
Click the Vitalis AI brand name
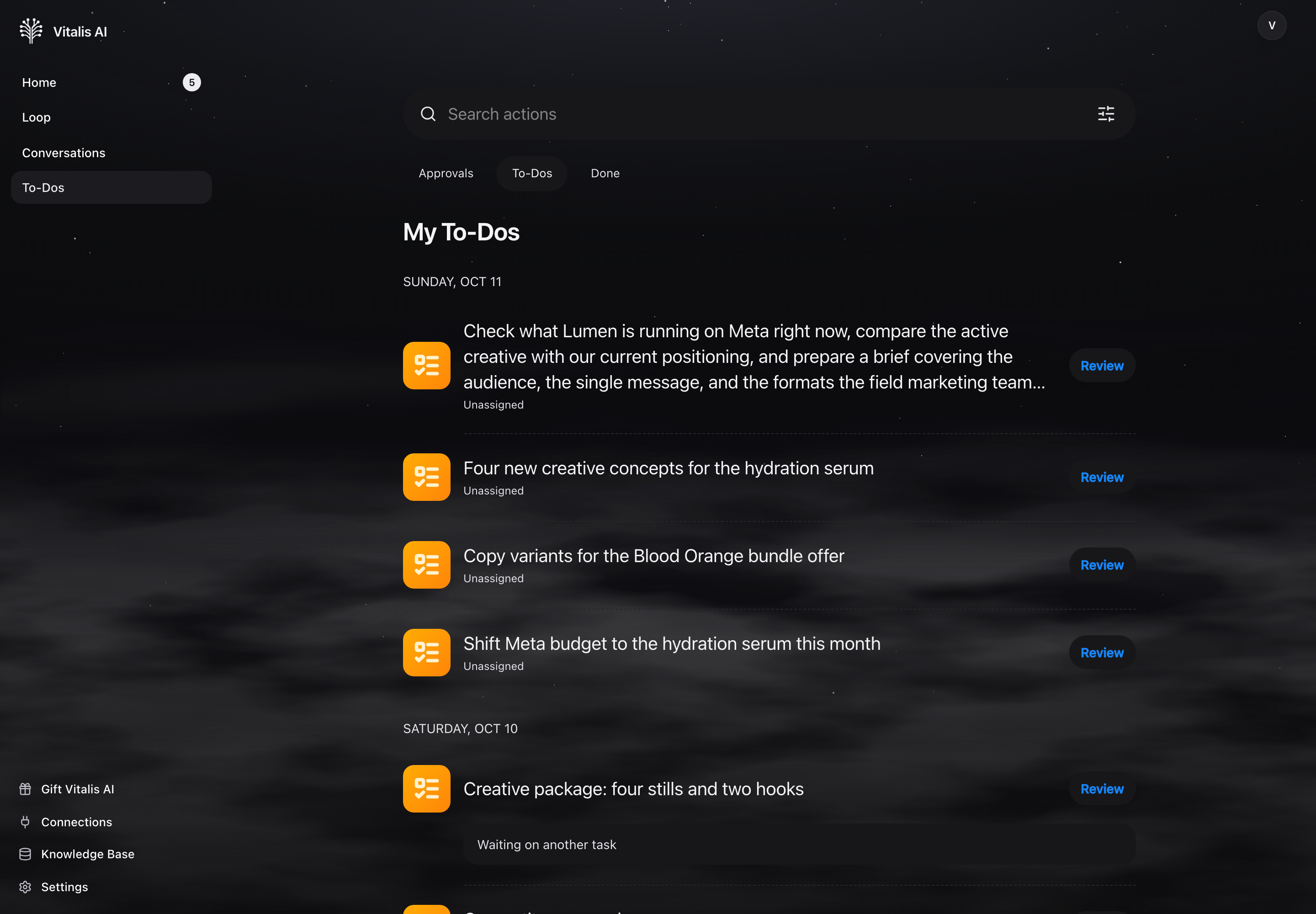coord(80,32)
